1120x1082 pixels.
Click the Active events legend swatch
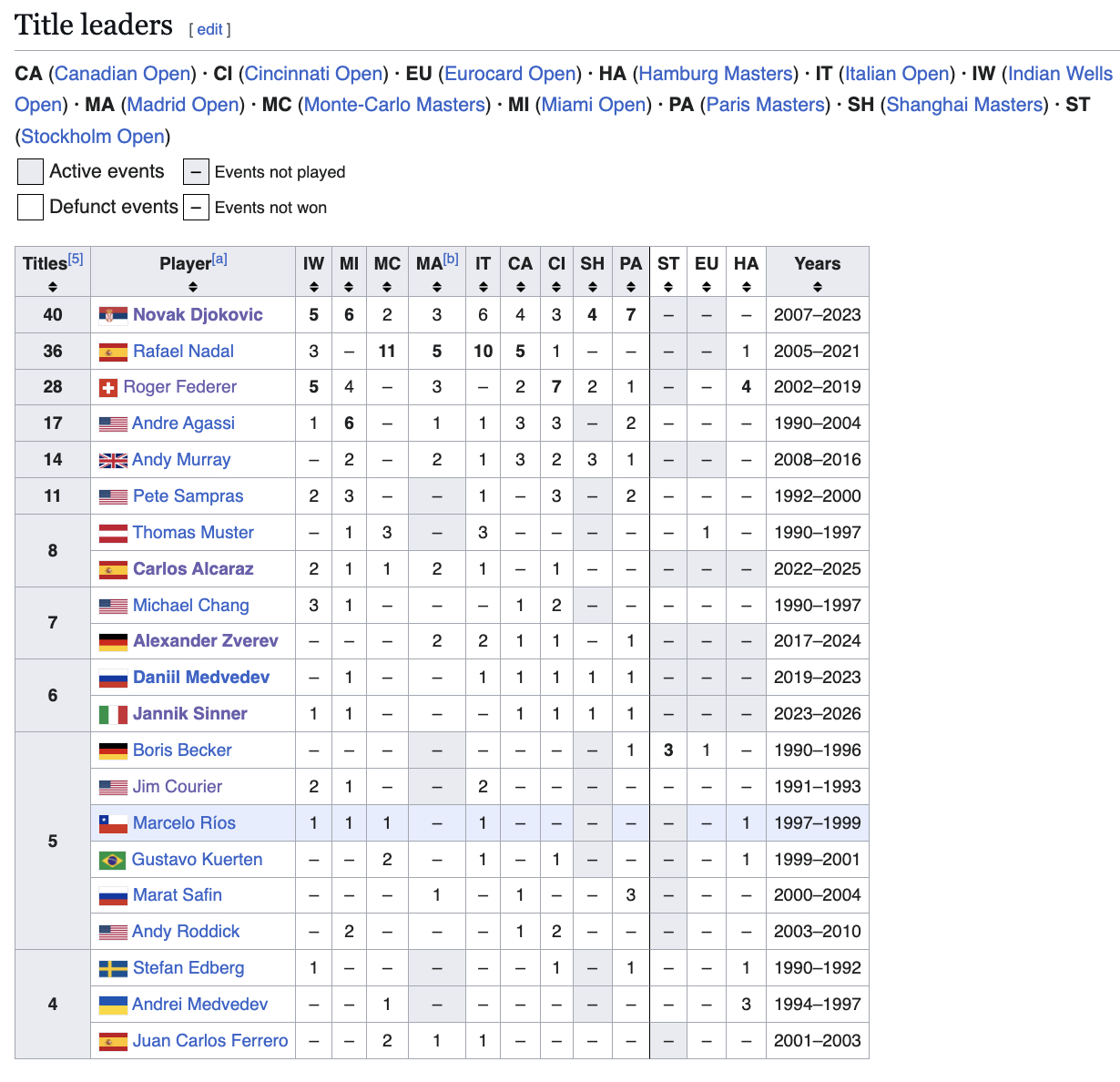[x=31, y=171]
